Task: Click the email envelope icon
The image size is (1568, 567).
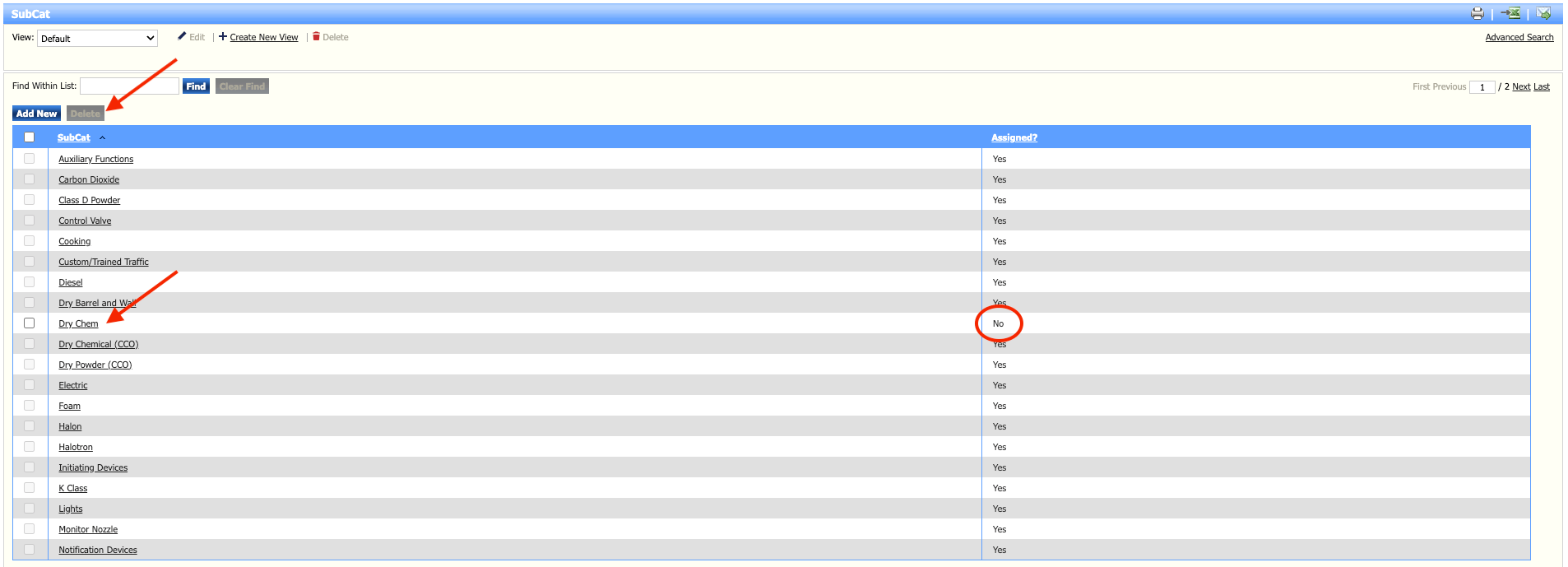Action: tap(1543, 13)
